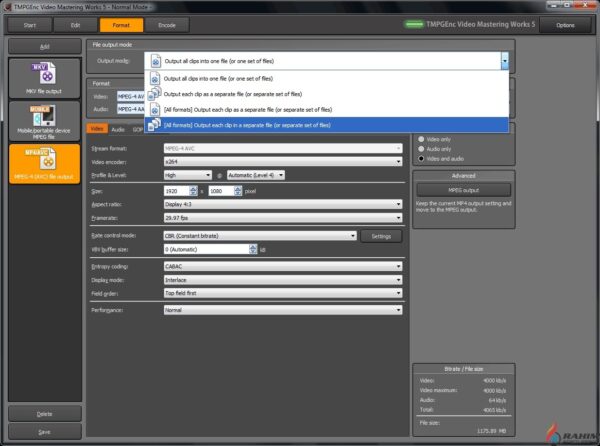600x446 pixels.
Task: Open the Aspect ratio Display 4:3 dropdown
Action: pos(283,204)
